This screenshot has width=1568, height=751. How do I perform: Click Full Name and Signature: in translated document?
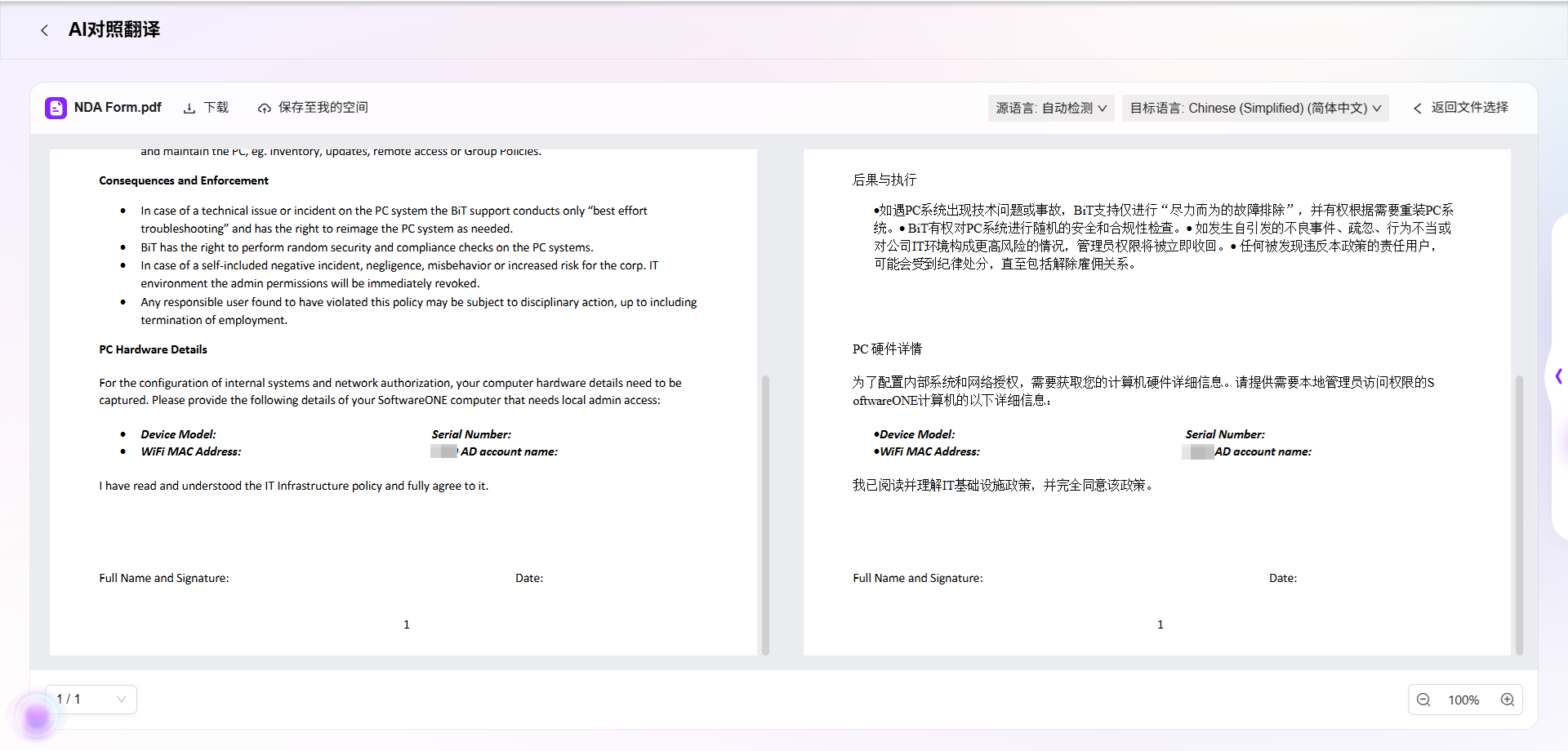point(918,578)
